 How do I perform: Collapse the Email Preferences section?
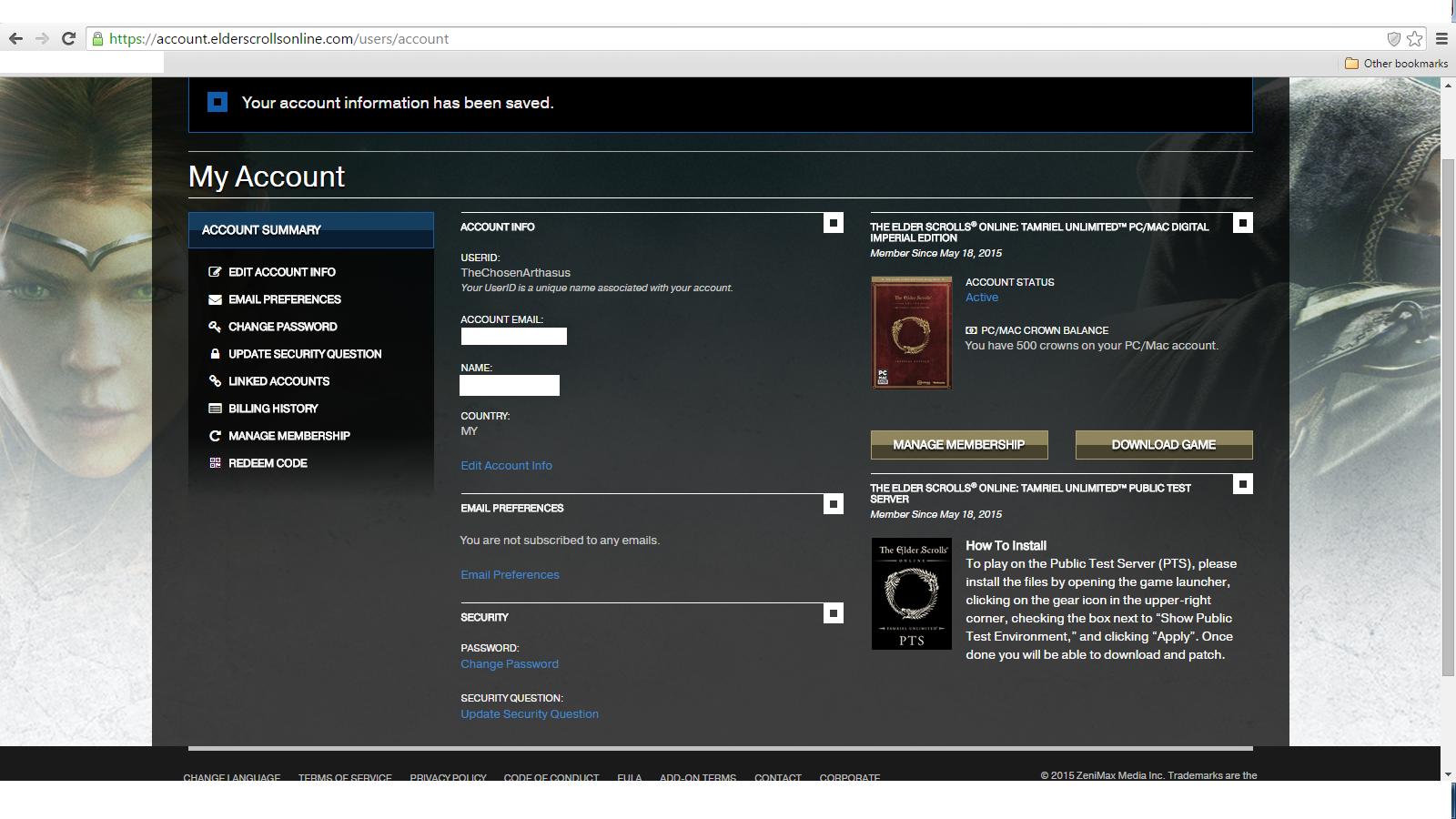[834, 504]
